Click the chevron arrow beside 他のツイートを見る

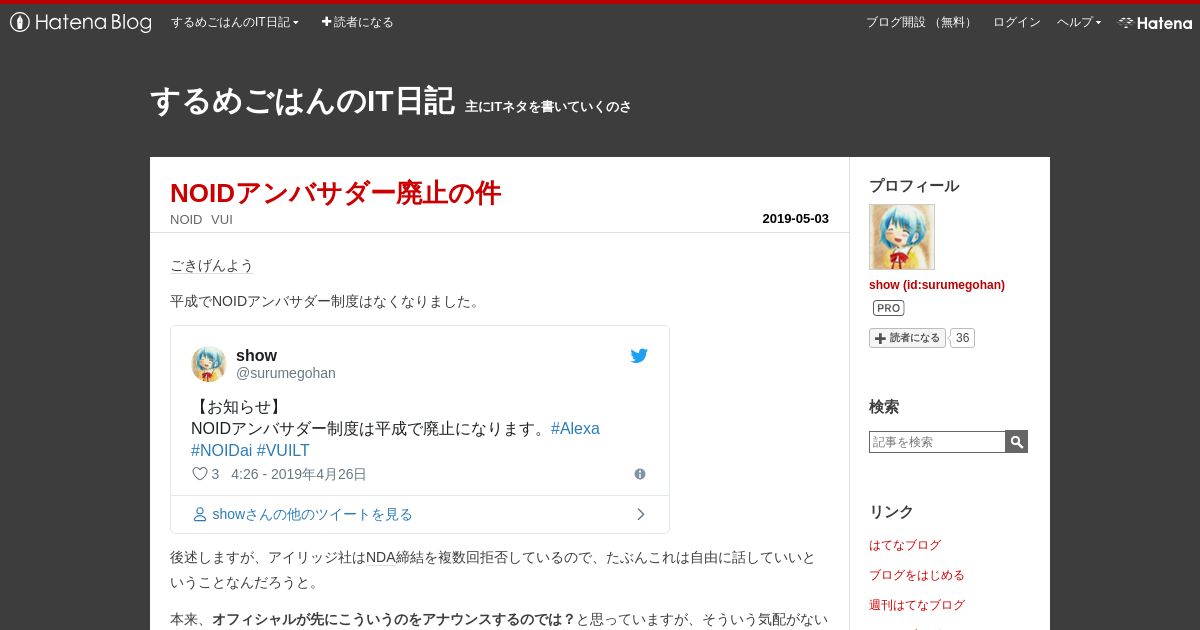tap(641, 514)
